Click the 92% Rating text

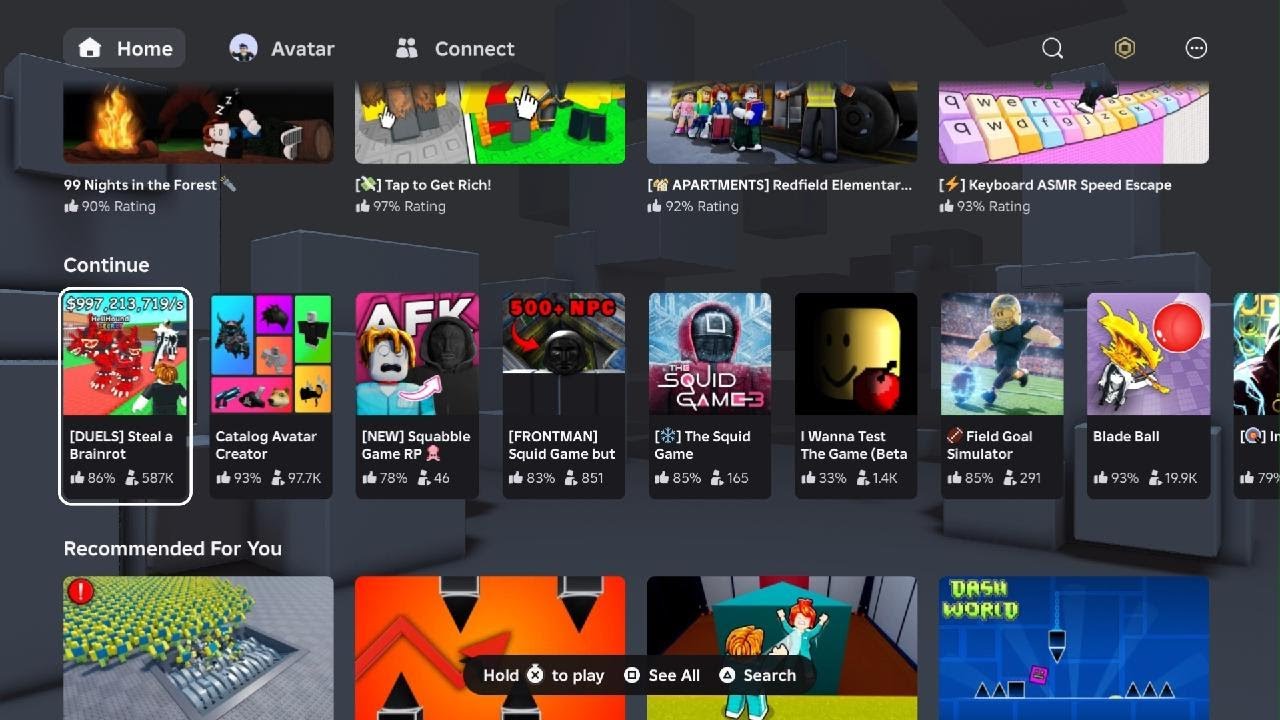coord(702,206)
